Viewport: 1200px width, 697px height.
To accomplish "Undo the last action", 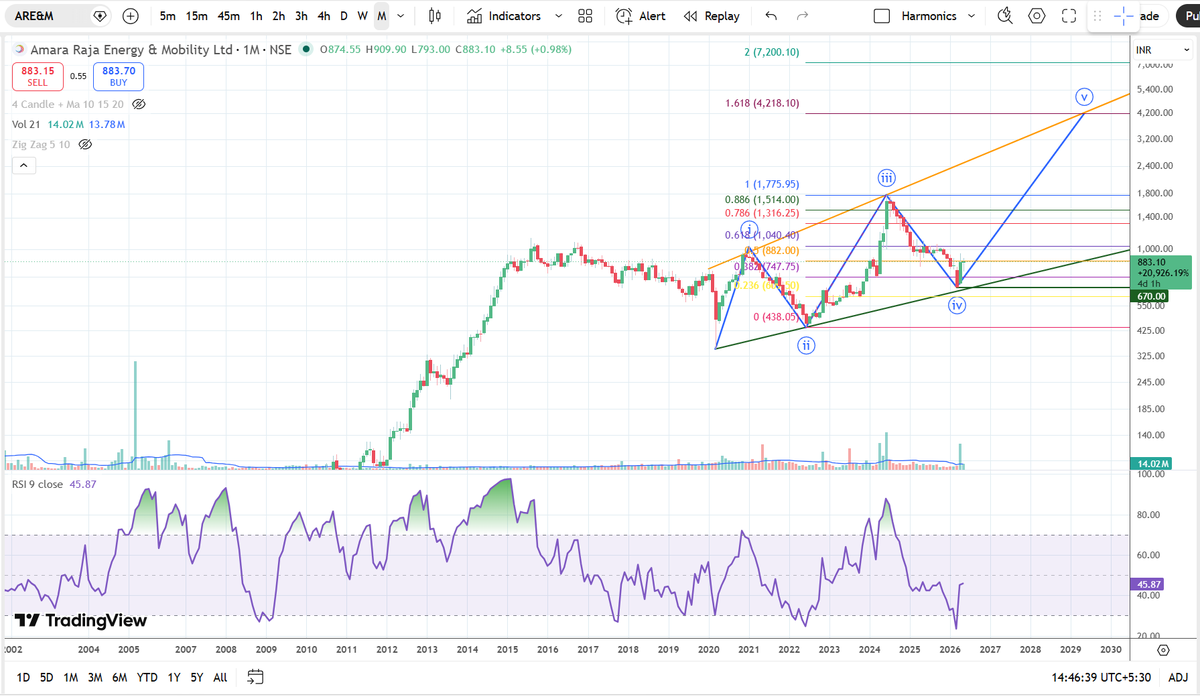I will point(771,16).
